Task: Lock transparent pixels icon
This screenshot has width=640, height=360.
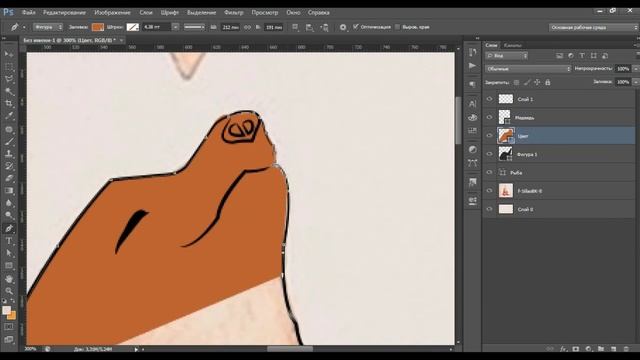Action: [516, 82]
